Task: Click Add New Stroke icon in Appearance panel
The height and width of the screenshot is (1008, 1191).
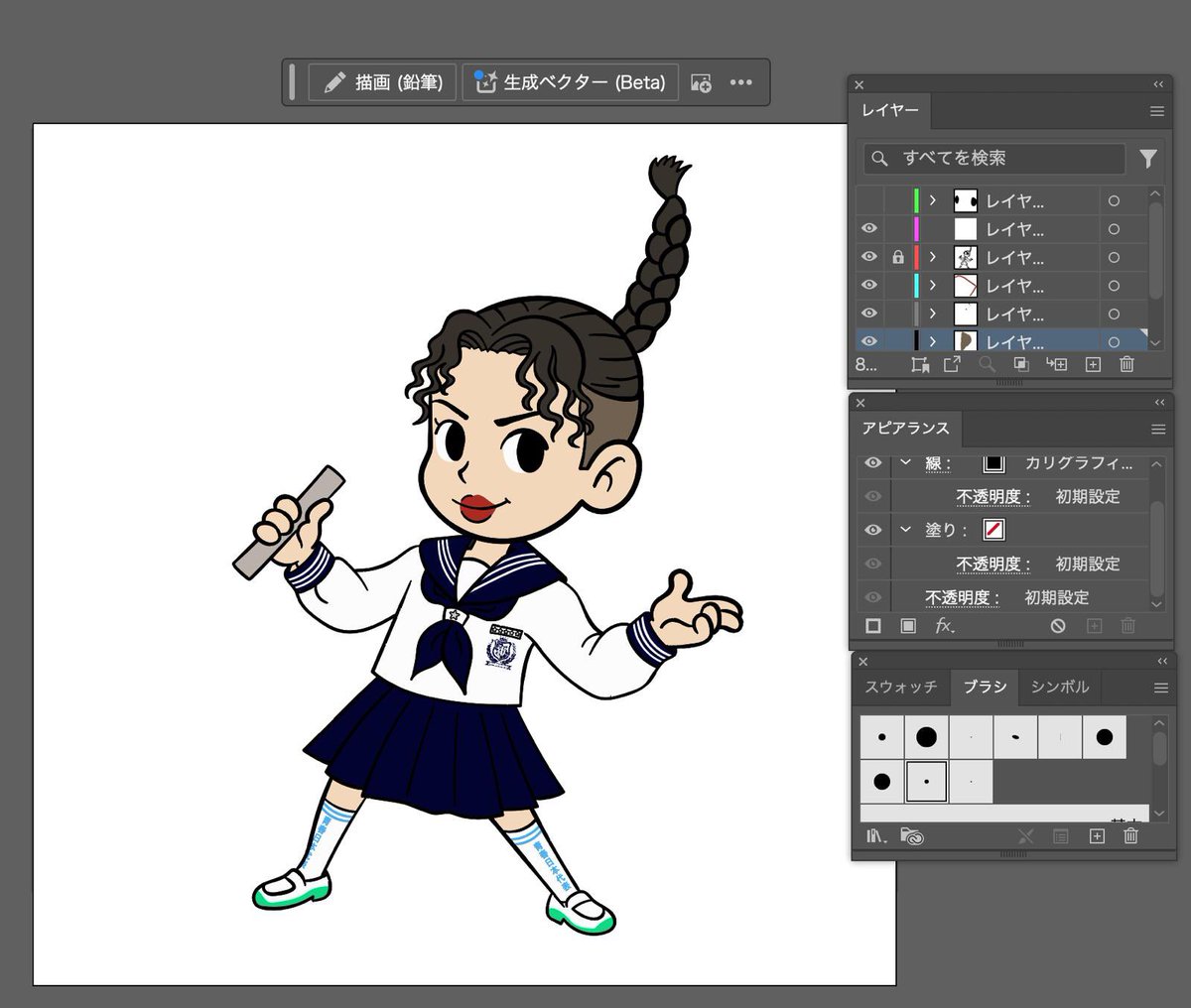Action: coord(873,626)
